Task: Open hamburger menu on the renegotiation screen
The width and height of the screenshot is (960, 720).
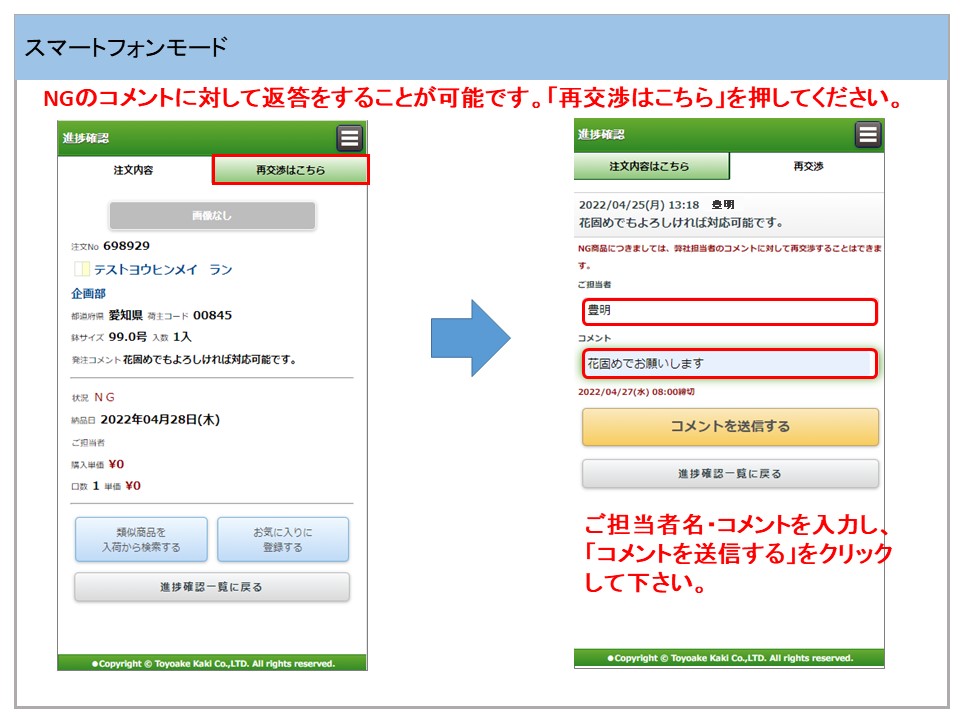Action: (x=867, y=134)
